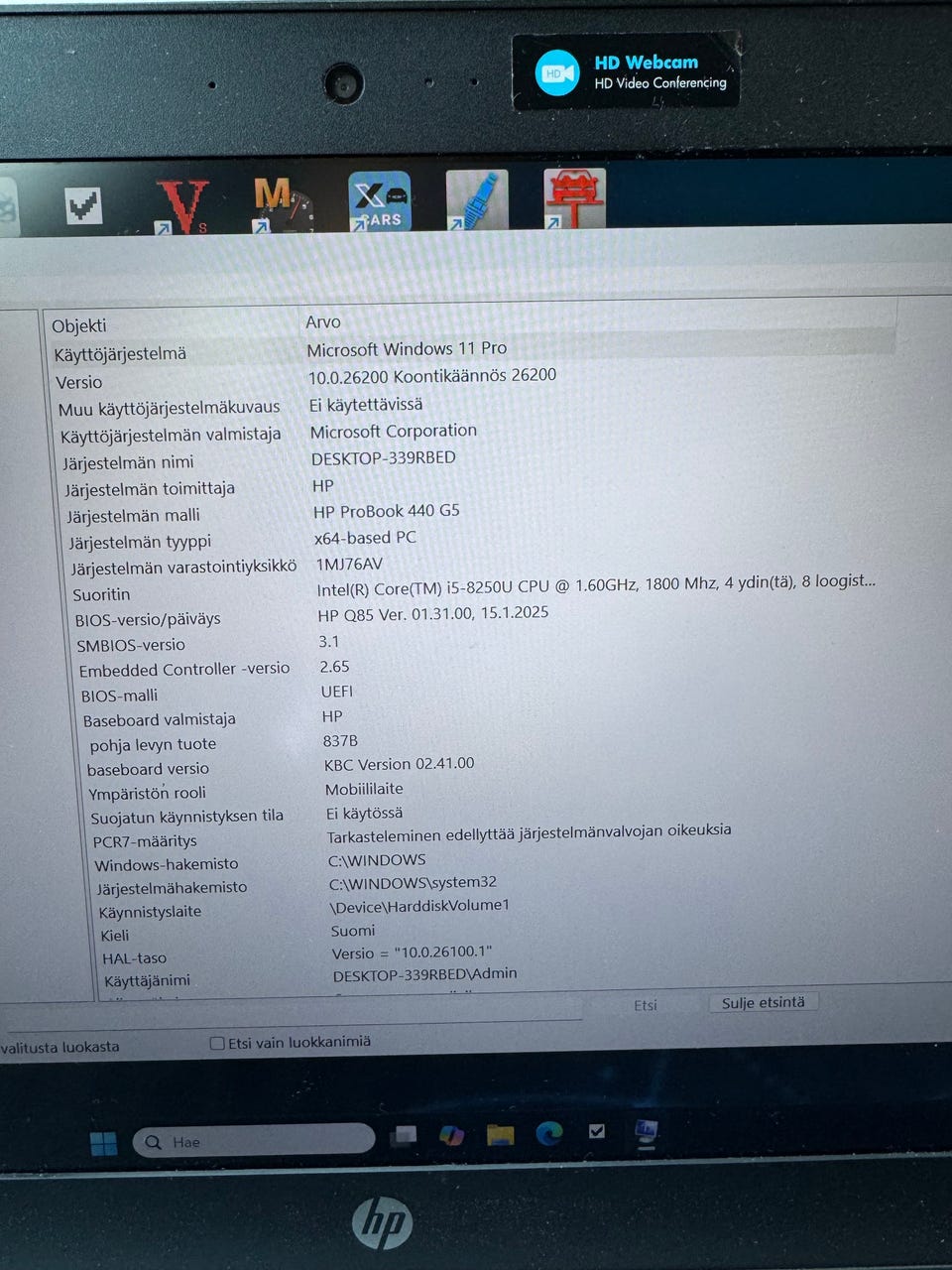Click the Arvo column header

pos(323,321)
